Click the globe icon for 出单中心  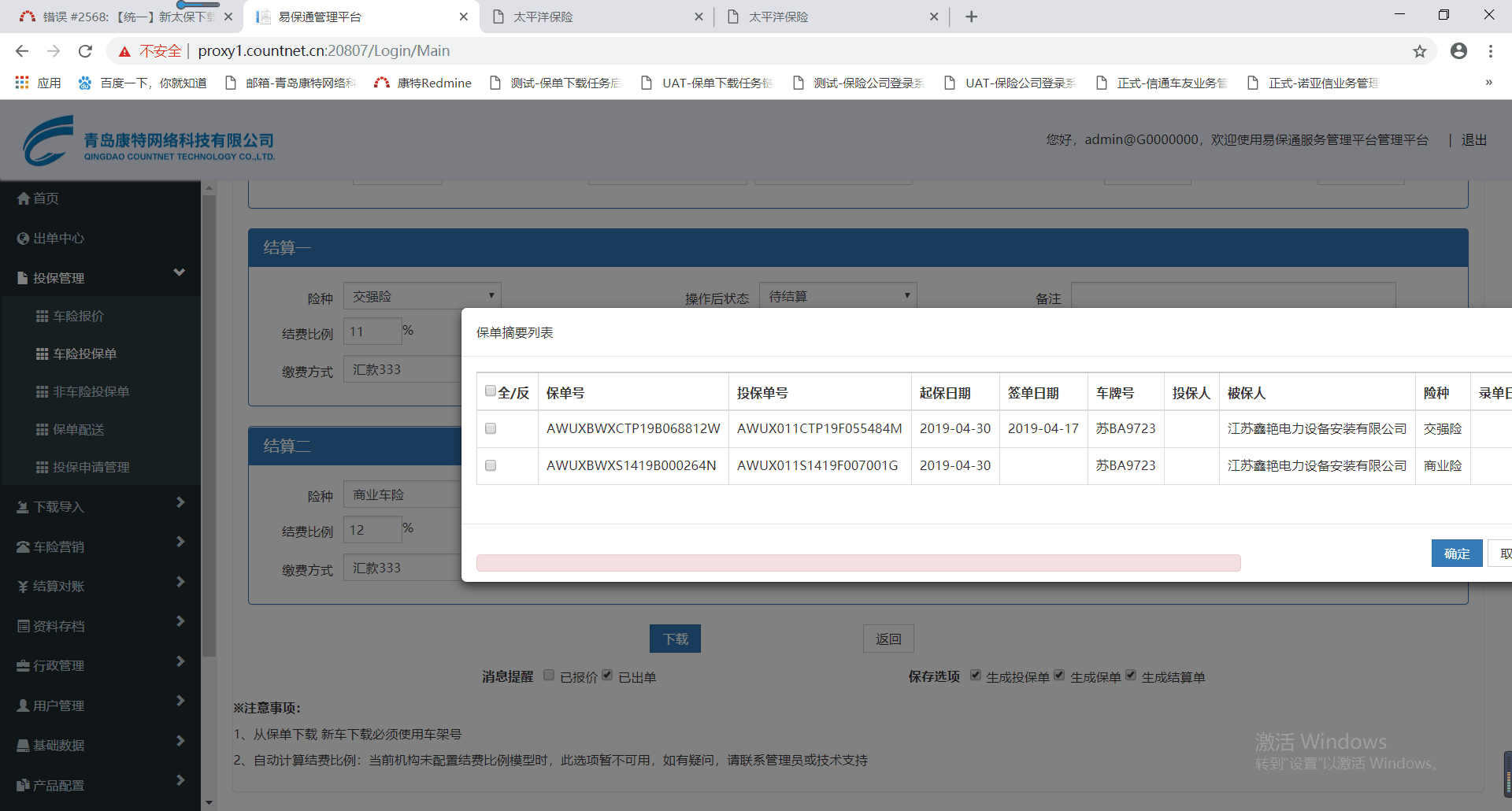click(23, 239)
